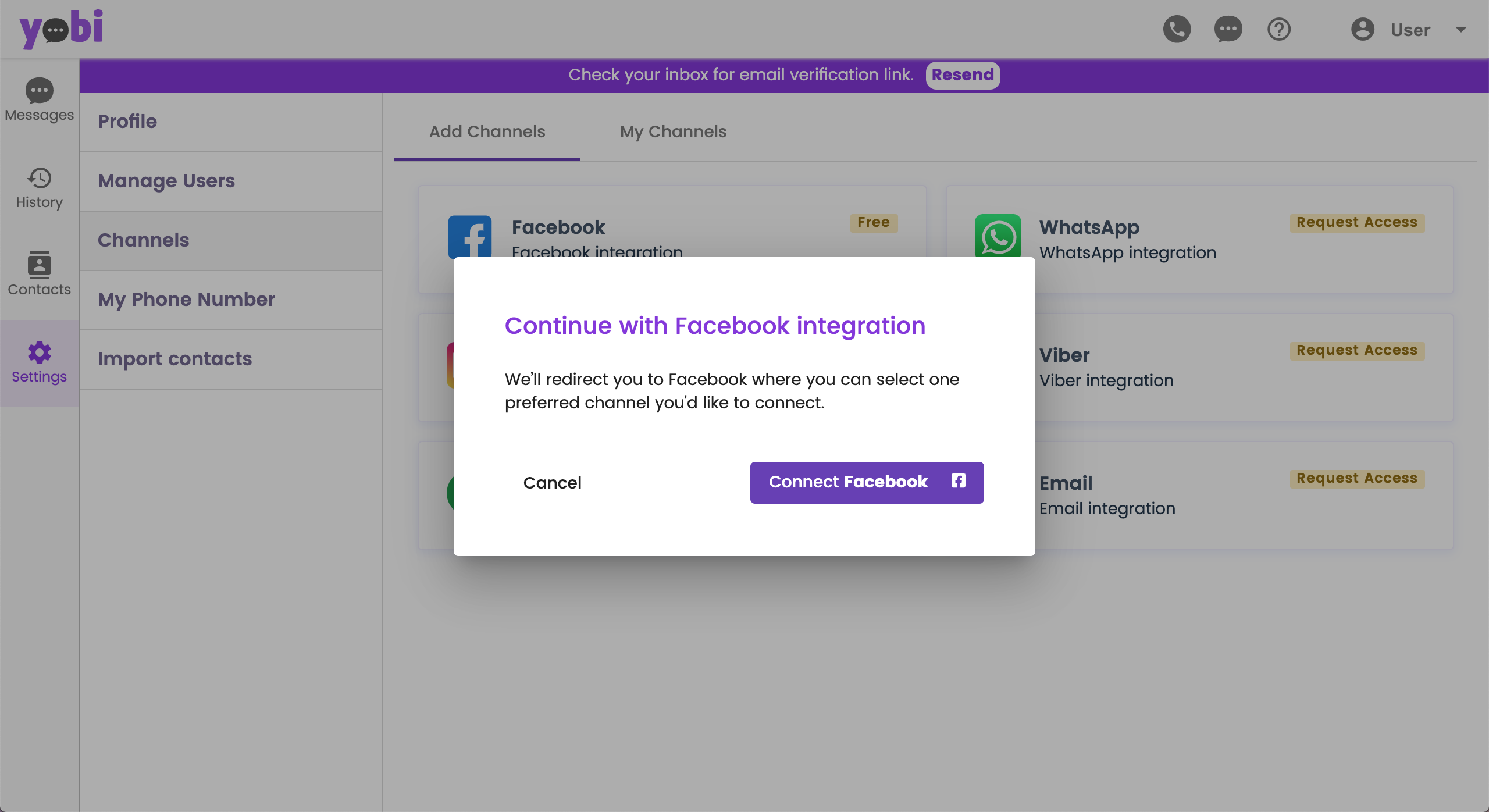This screenshot has height=812, width=1489.
Task: Click the user avatar icon
Action: click(x=1362, y=29)
